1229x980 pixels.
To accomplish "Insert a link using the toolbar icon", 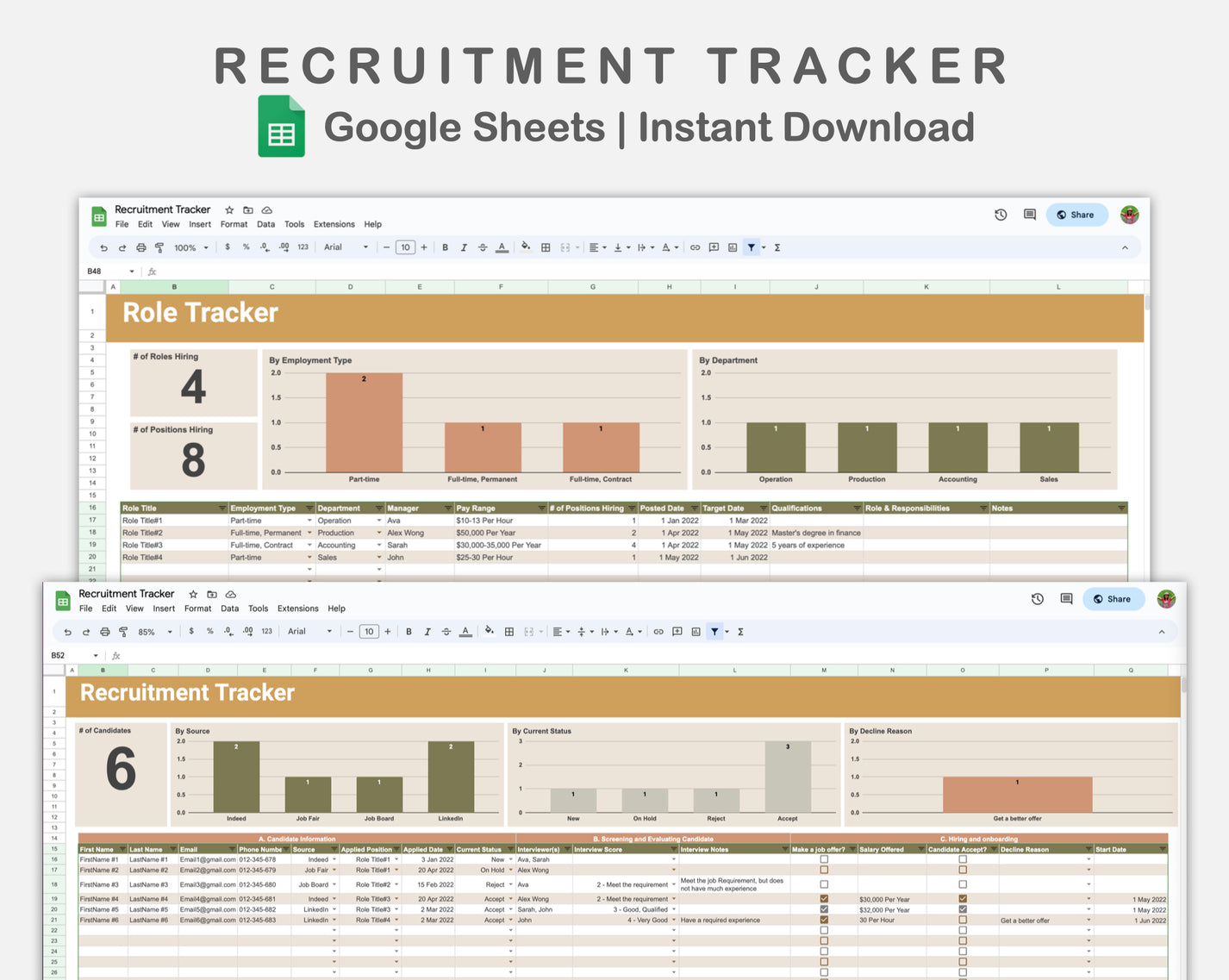I will click(x=658, y=631).
